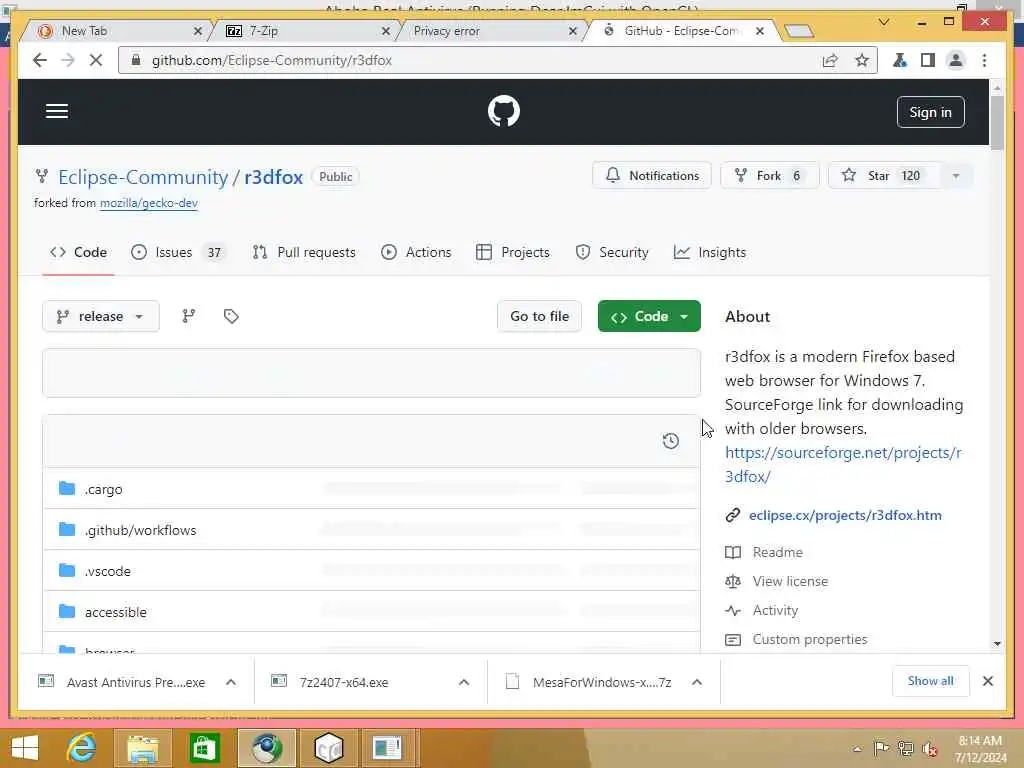1024x768 pixels.
Task: Expand options for MesaForWindows download
Action: pyautogui.click(x=697, y=682)
